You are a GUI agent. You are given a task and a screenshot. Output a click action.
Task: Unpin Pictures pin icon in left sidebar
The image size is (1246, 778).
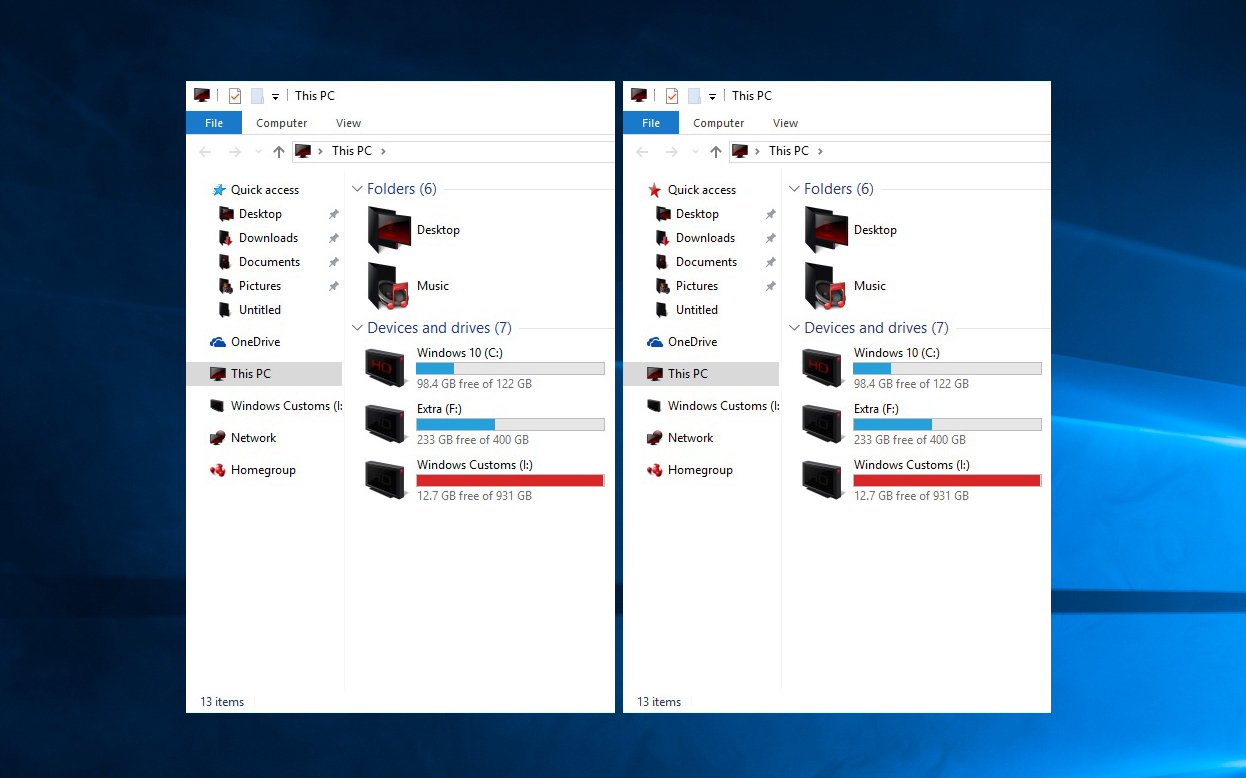pyautogui.click(x=334, y=286)
